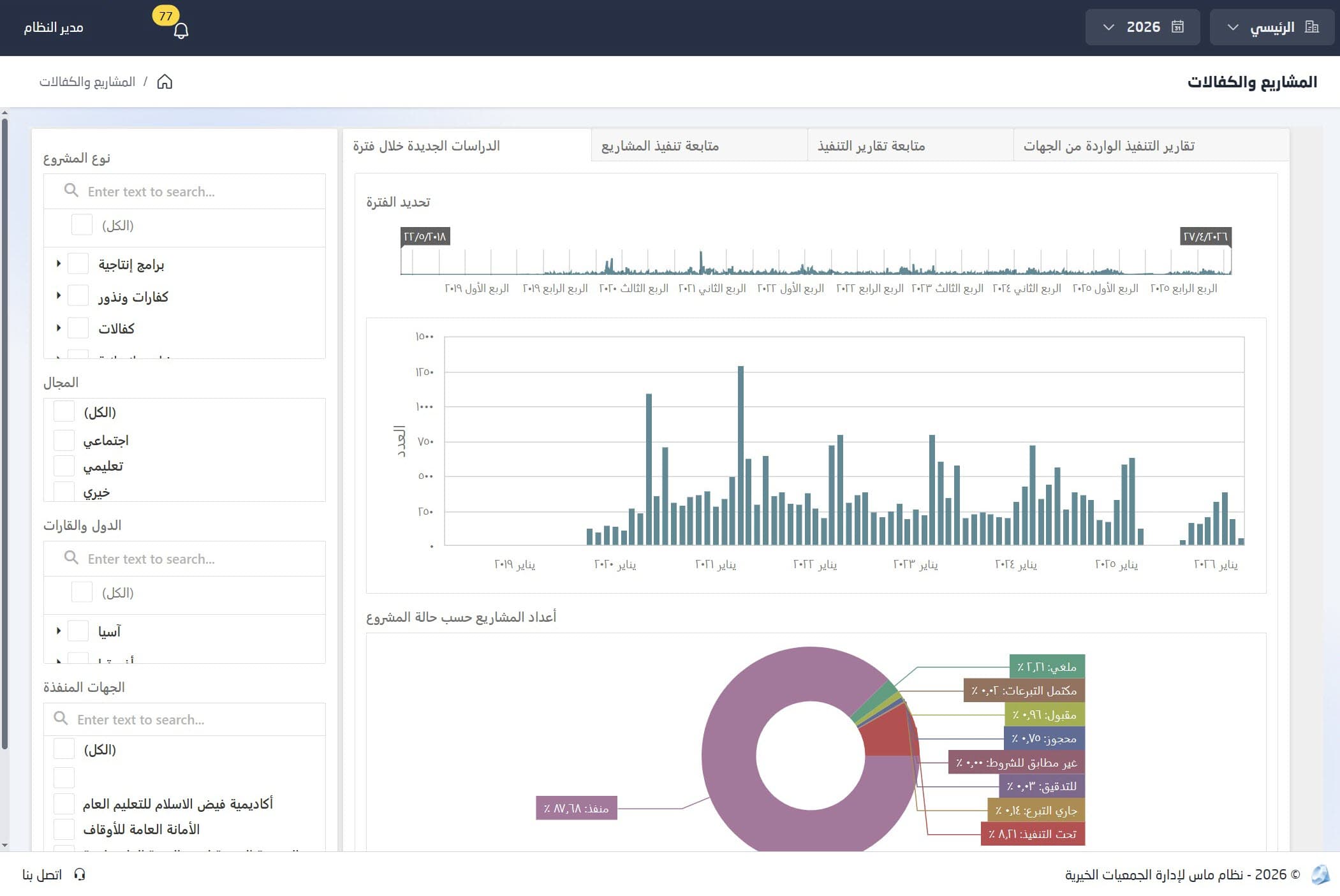Click the left panel vertical scrollbar
This screenshot has width=1340, height=896.
pos(4,434)
